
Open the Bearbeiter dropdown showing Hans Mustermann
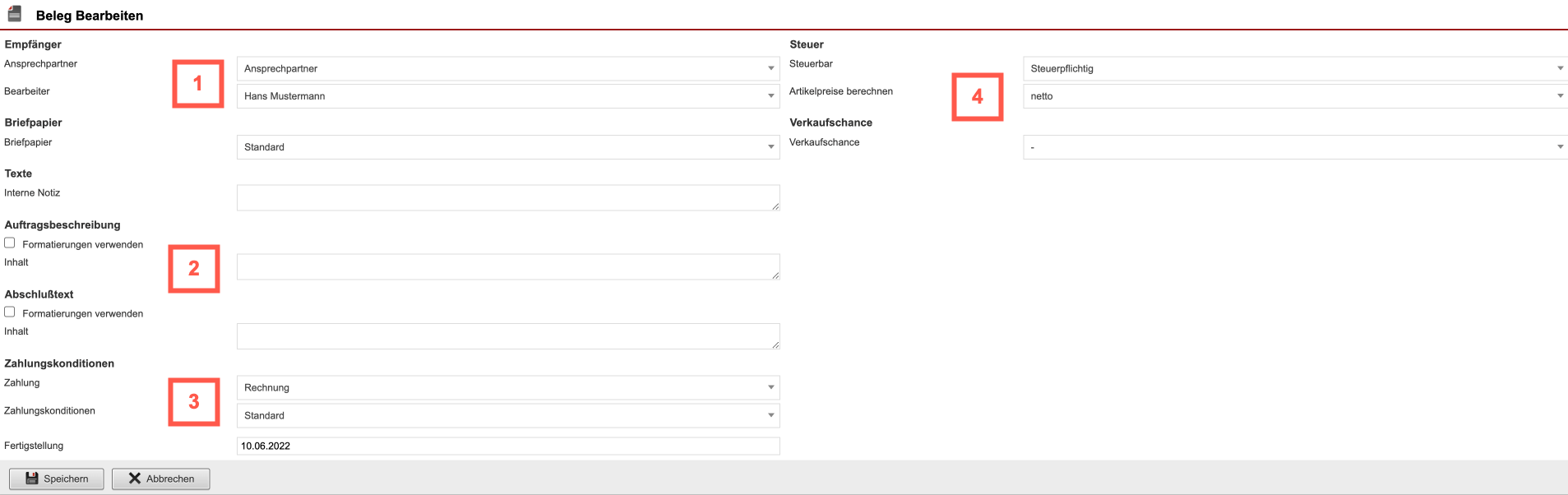click(507, 96)
